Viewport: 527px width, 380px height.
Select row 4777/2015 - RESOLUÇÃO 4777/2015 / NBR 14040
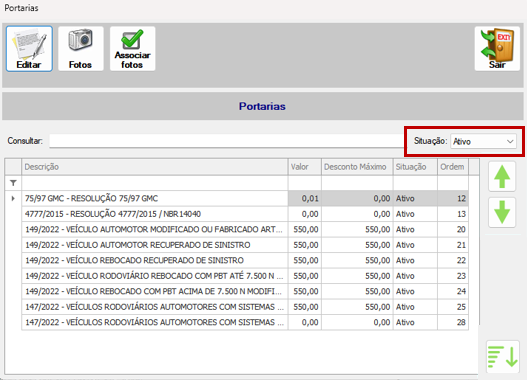pyautogui.click(x=245, y=214)
